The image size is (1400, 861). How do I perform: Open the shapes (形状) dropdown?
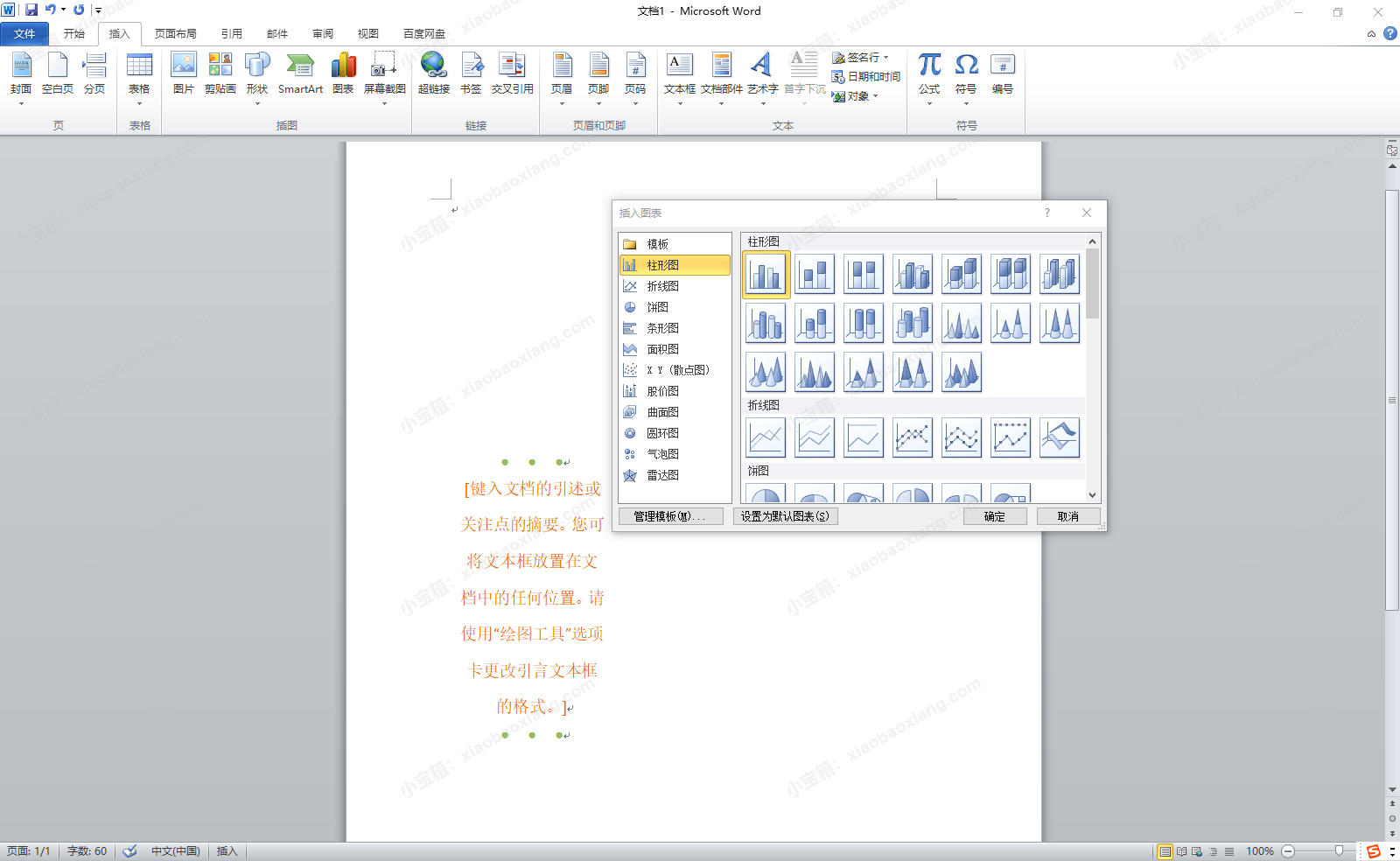tap(257, 103)
